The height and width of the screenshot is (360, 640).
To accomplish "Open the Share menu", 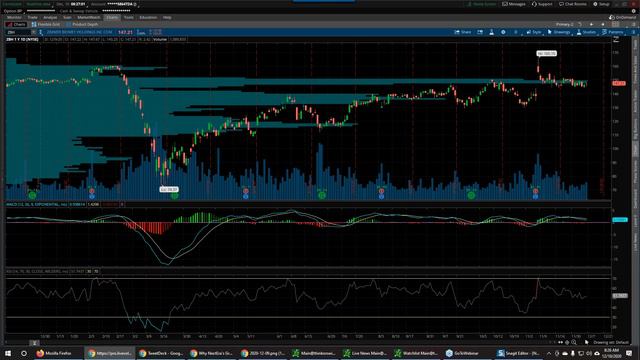I will point(463,32).
